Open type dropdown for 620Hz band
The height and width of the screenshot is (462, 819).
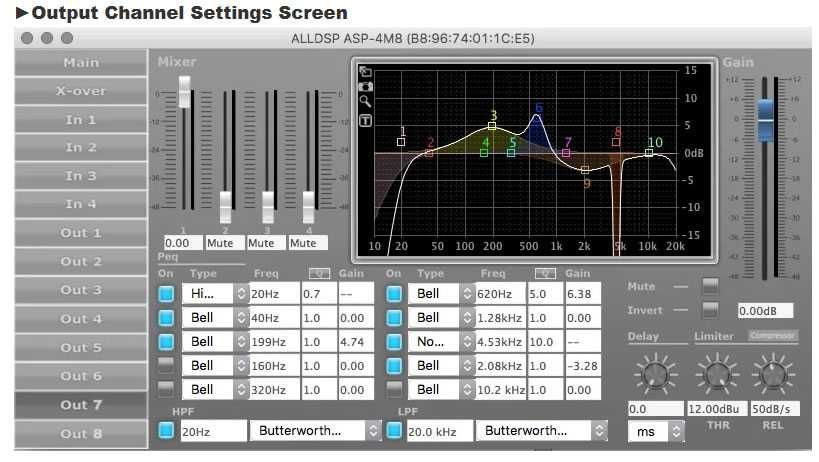pos(441,293)
